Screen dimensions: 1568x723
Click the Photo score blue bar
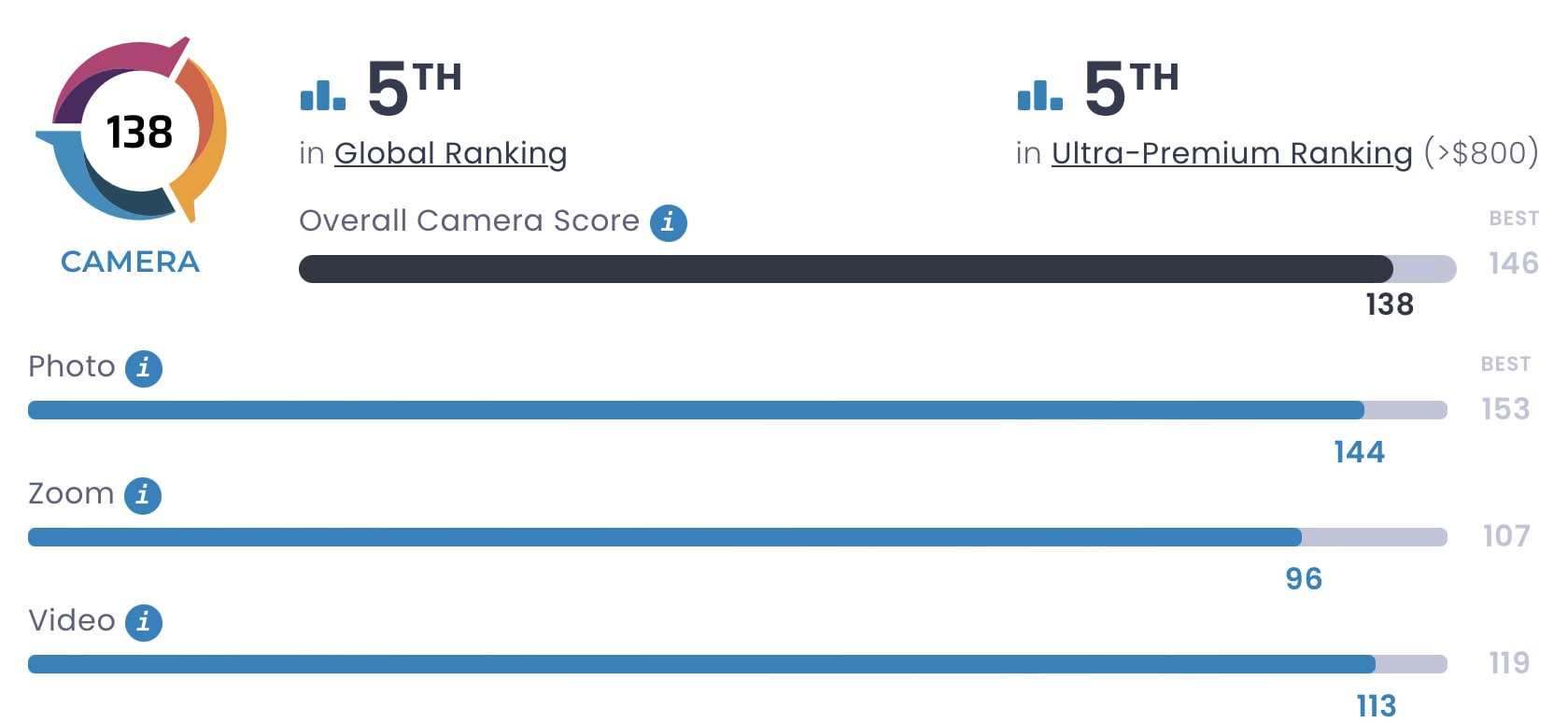(x=696, y=410)
